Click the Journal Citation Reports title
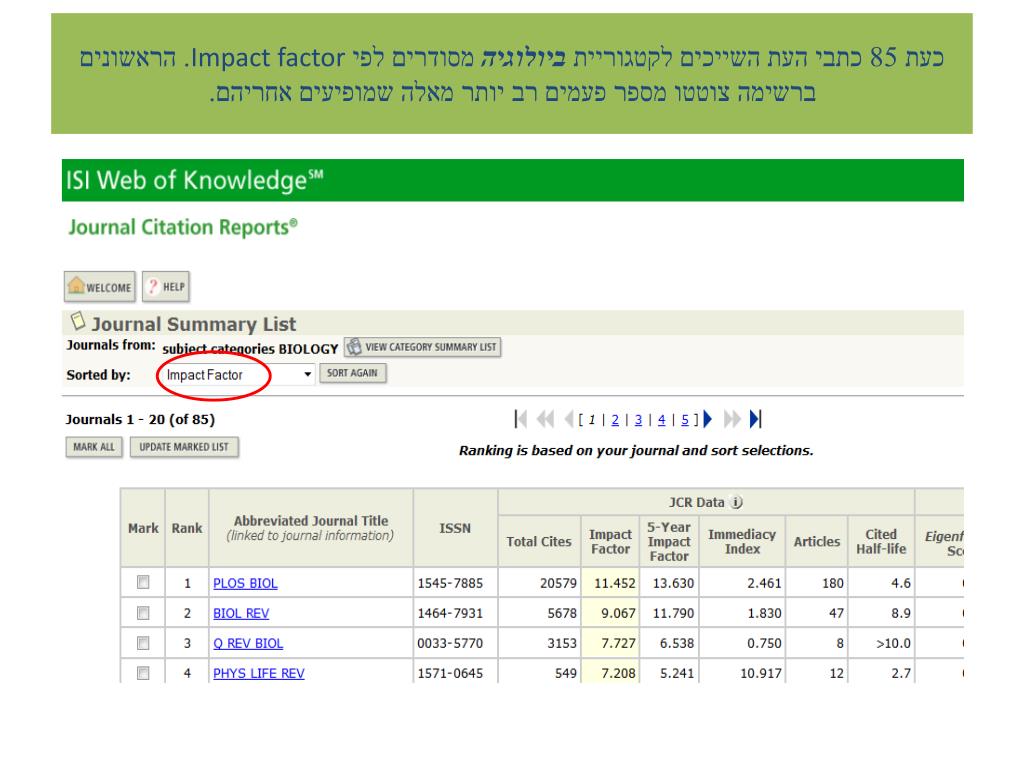Viewport: 1024px width, 768px height. tap(183, 227)
